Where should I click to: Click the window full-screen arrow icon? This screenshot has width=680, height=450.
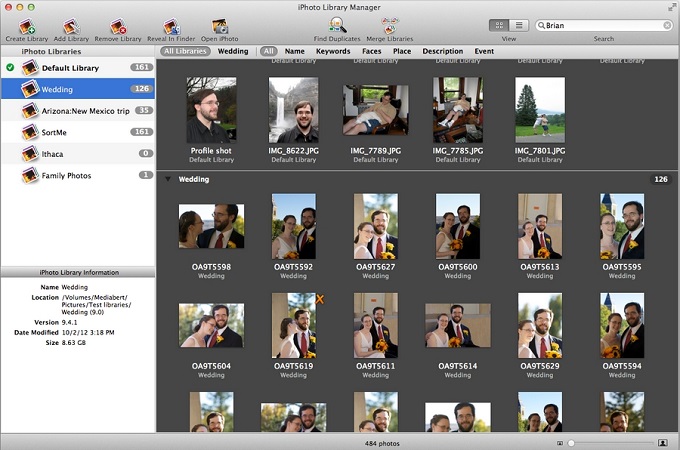(x=672, y=7)
